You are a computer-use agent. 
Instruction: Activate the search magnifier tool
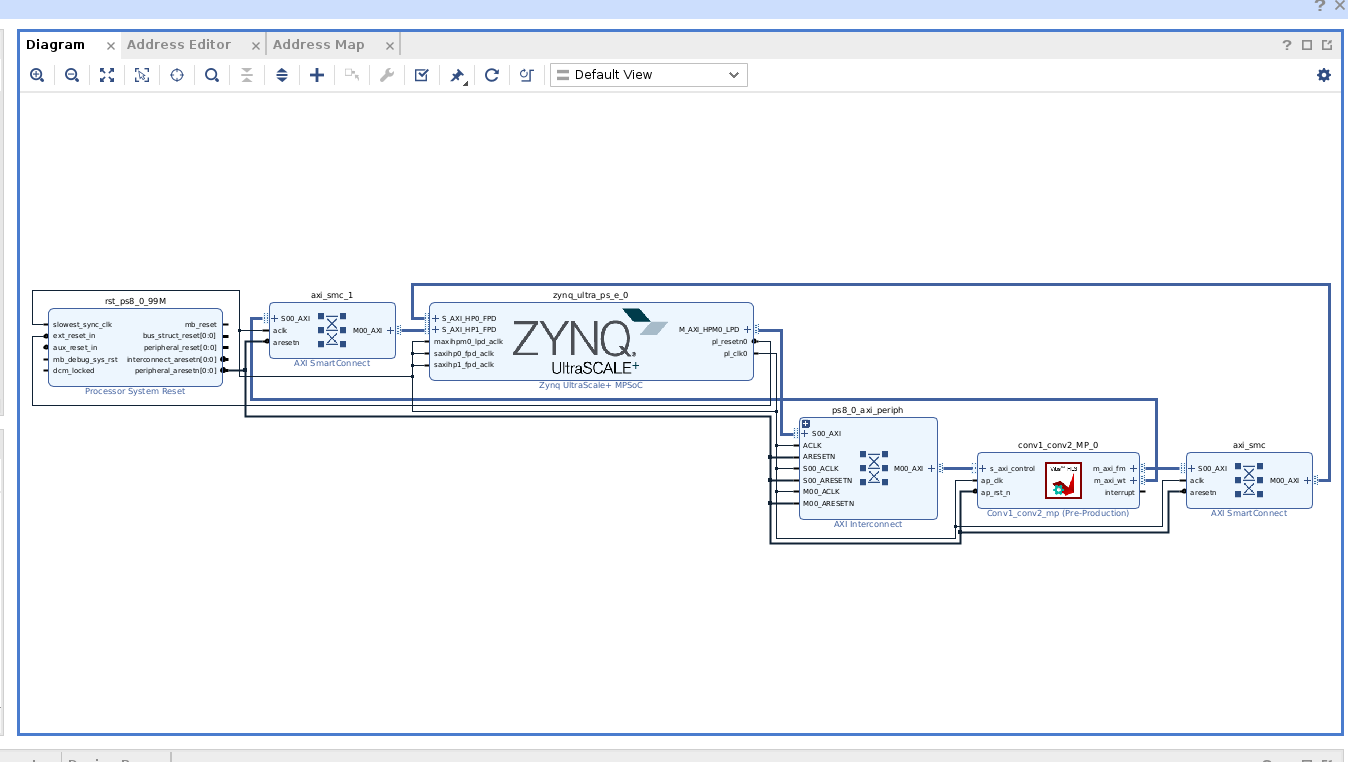[212, 75]
